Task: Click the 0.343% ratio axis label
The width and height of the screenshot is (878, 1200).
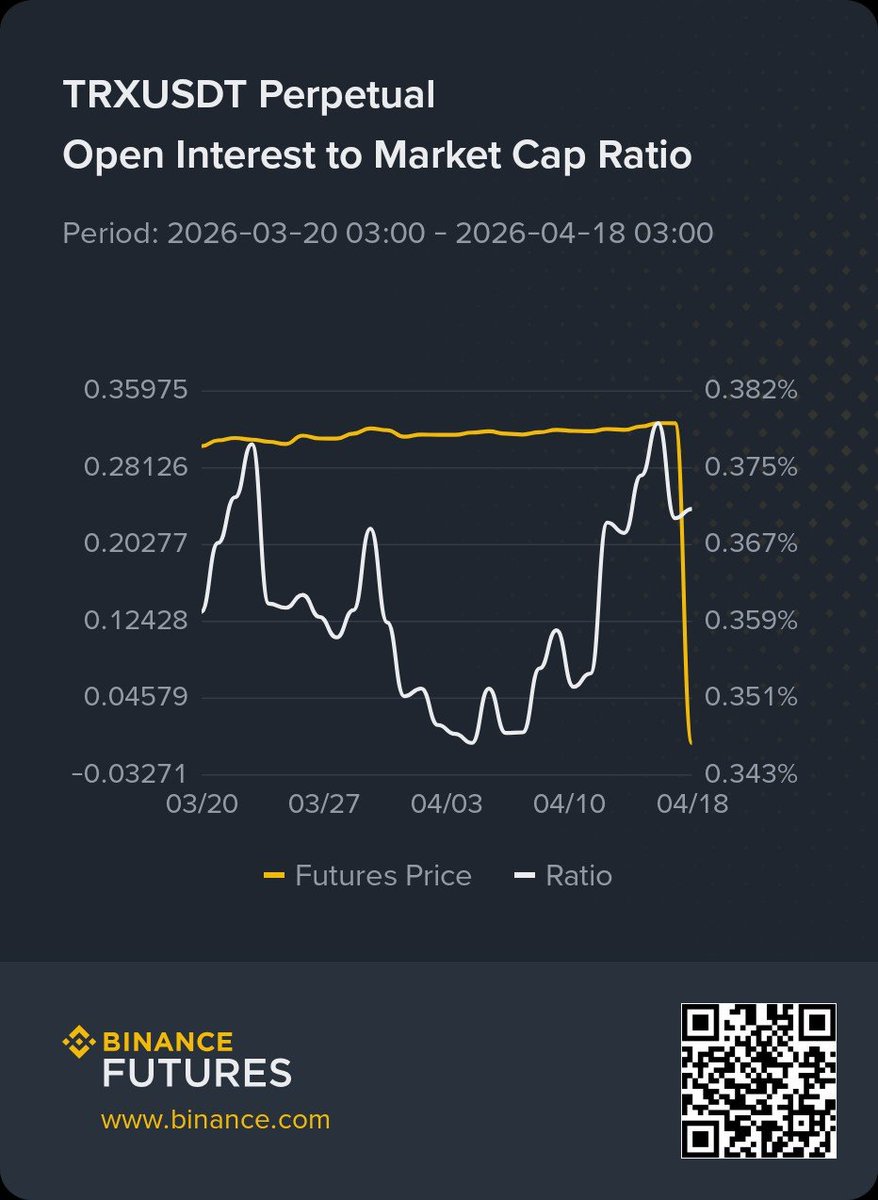Action: 751,773
